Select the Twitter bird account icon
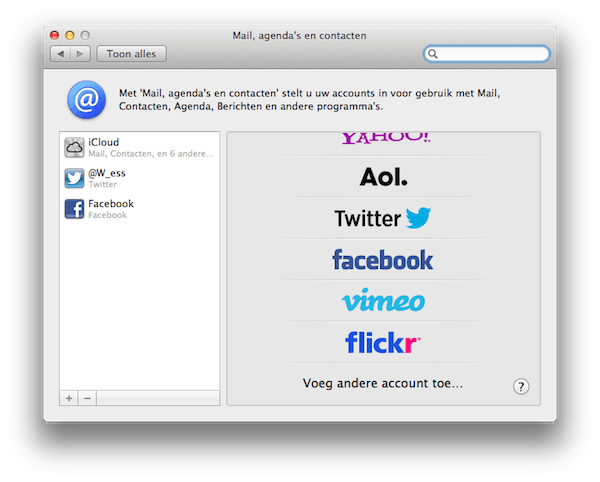Viewport: 600px width, 482px height. click(x=74, y=178)
